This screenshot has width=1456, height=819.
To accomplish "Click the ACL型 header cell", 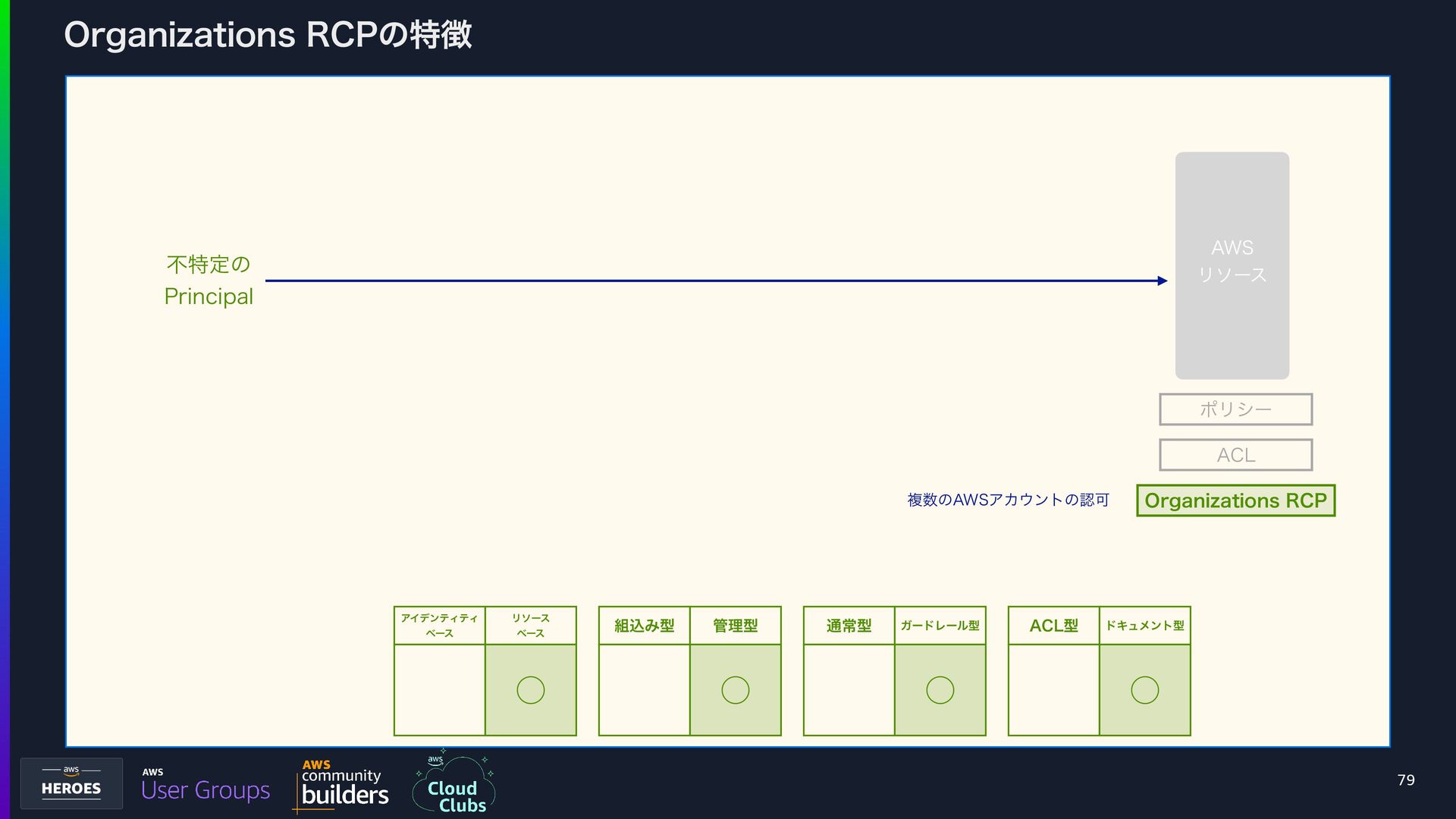I will (x=1054, y=626).
